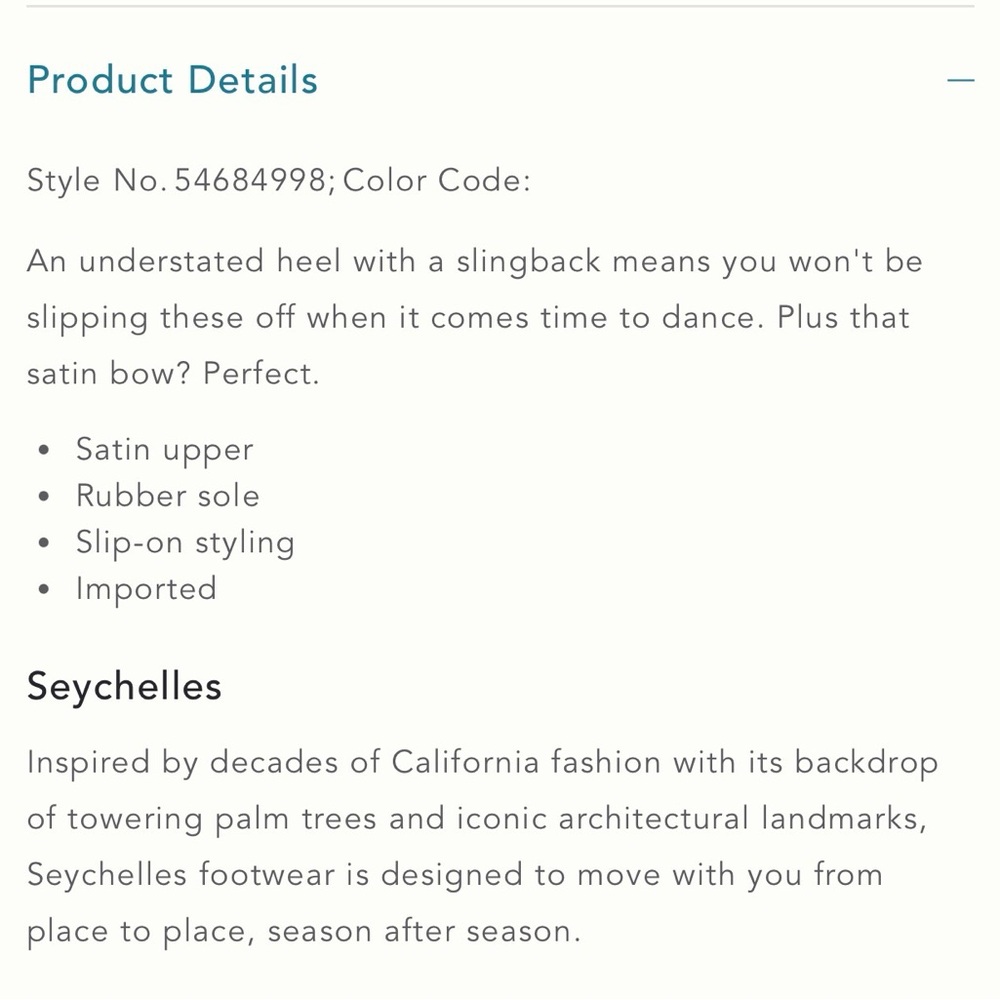Click the 'Imported' bullet item
Viewport: 1000px width, 1000px height.
click(147, 588)
